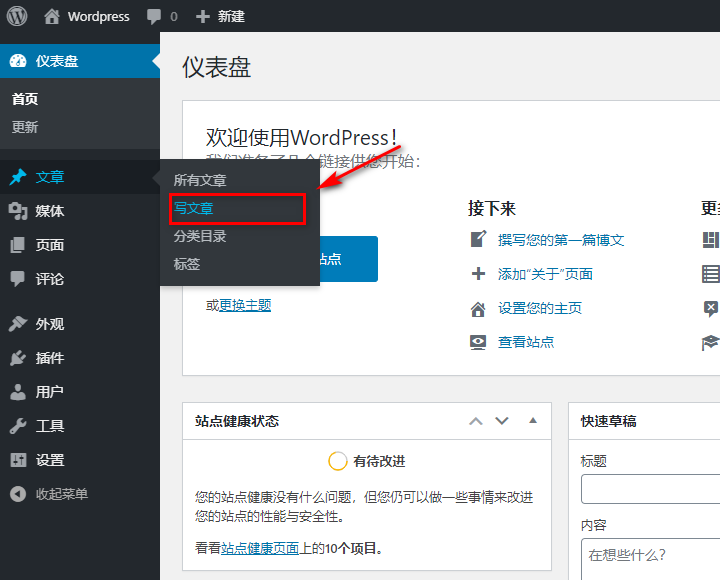The height and width of the screenshot is (580, 720).
Task: Click the plus icon beside 添加"关于"页面
Action: tap(478, 274)
